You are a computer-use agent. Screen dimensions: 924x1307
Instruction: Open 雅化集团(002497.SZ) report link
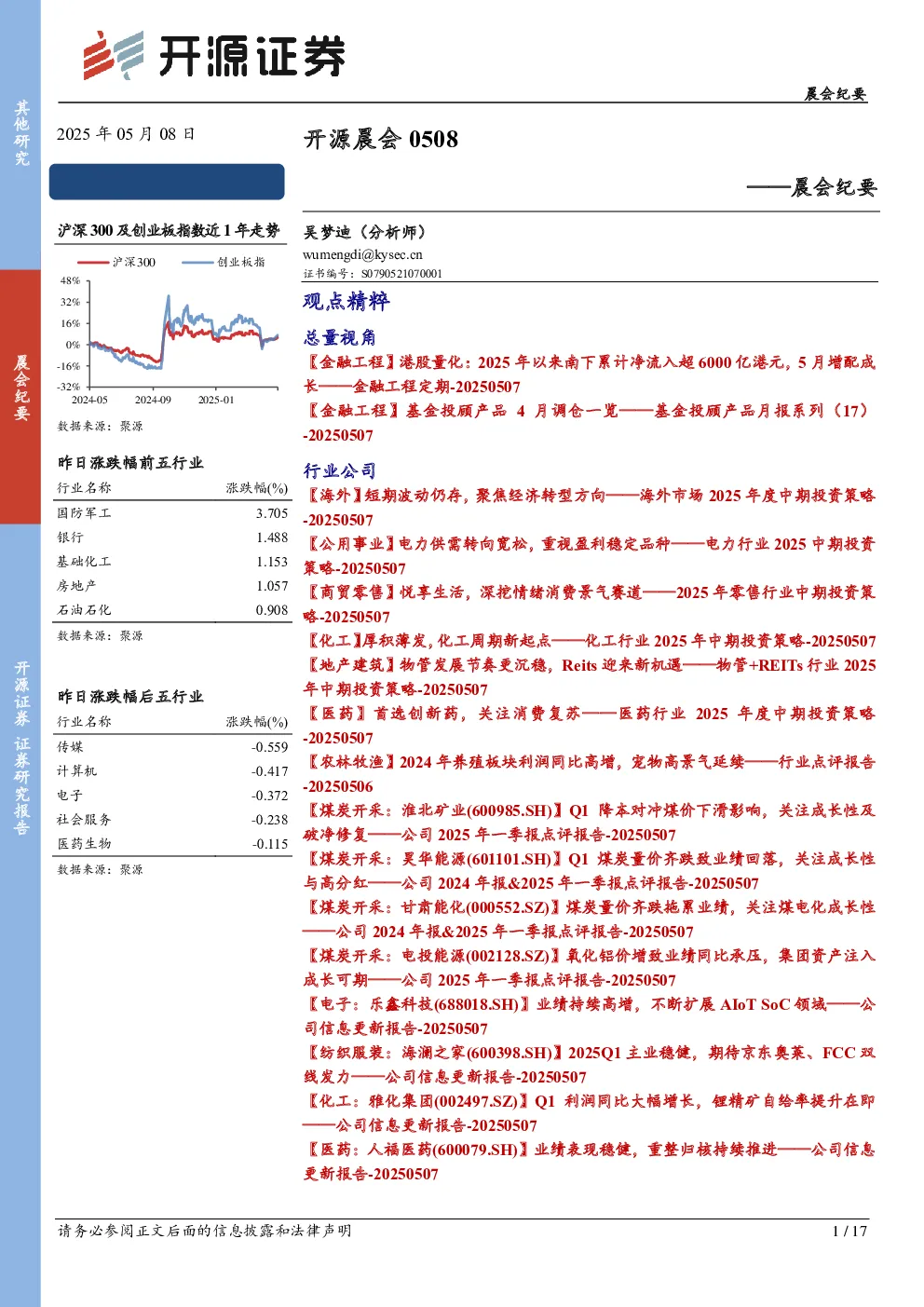(590, 1113)
